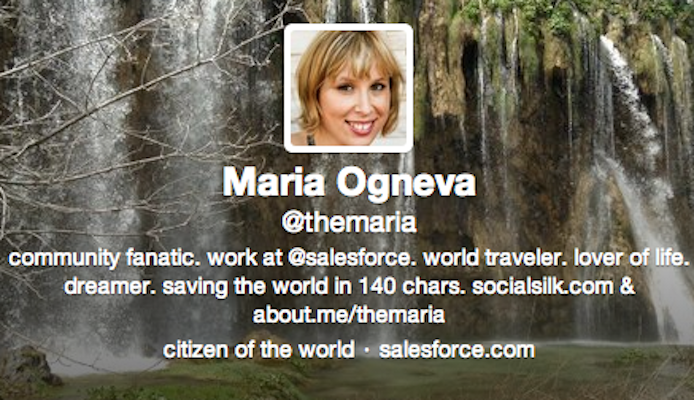The width and height of the screenshot is (694, 400).
Task: Click the Maria Ogneva display name
Action: [x=349, y=183]
